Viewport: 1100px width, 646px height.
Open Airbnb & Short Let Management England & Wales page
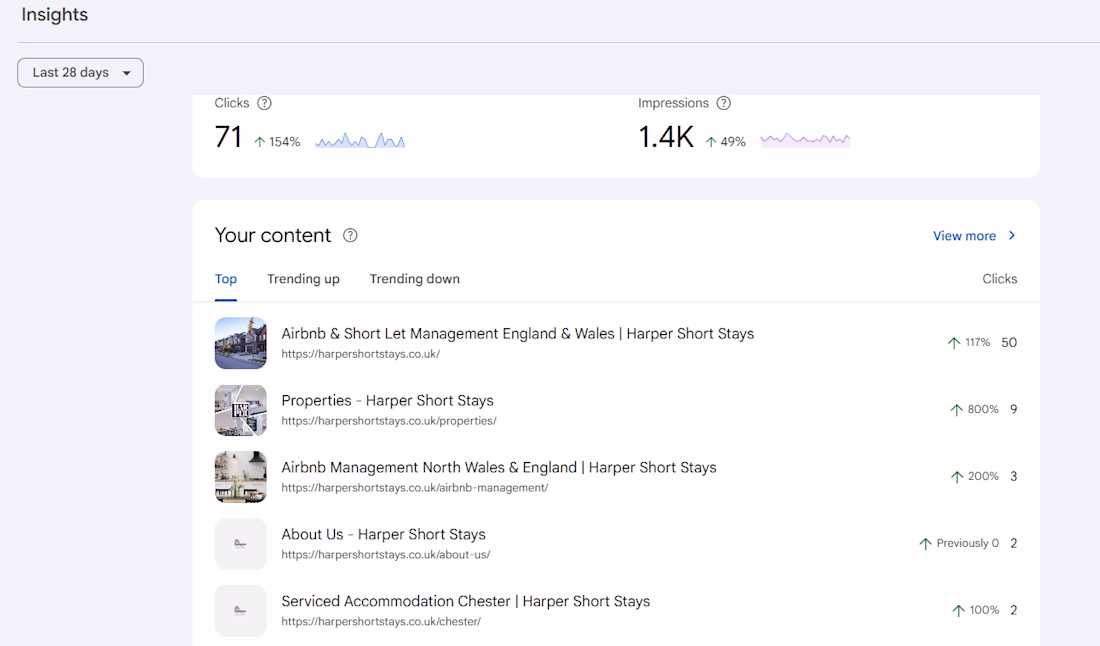click(518, 334)
